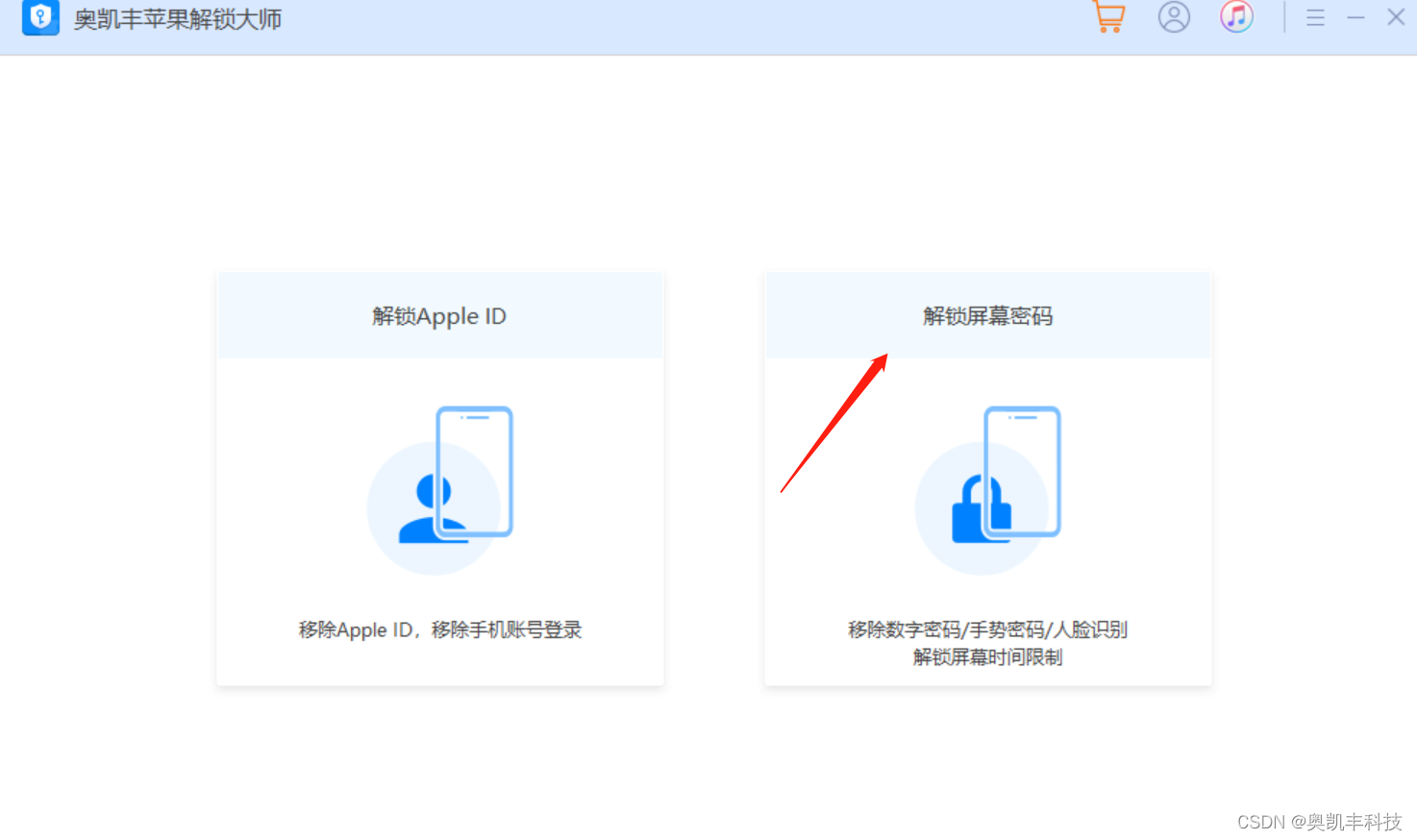Select the 解锁Apple ID card header

click(440, 316)
